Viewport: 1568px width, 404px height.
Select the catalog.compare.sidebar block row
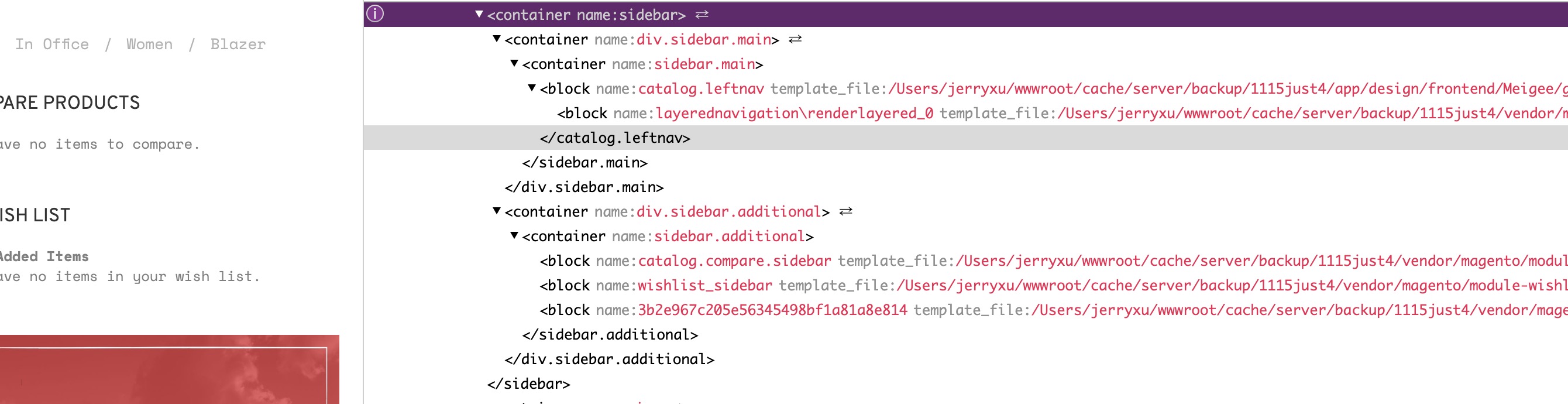(x=965, y=261)
